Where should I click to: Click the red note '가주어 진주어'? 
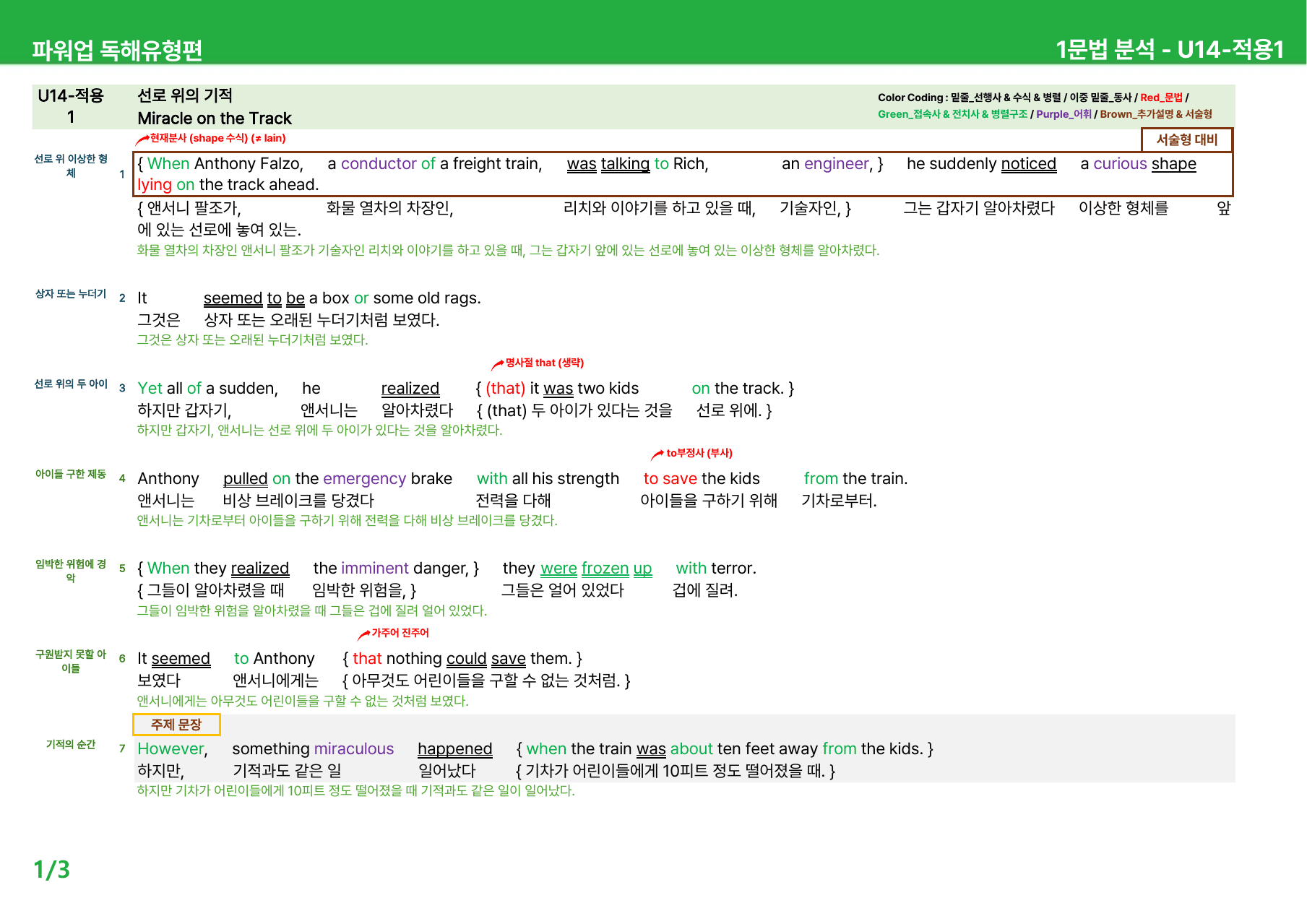pyautogui.click(x=400, y=633)
